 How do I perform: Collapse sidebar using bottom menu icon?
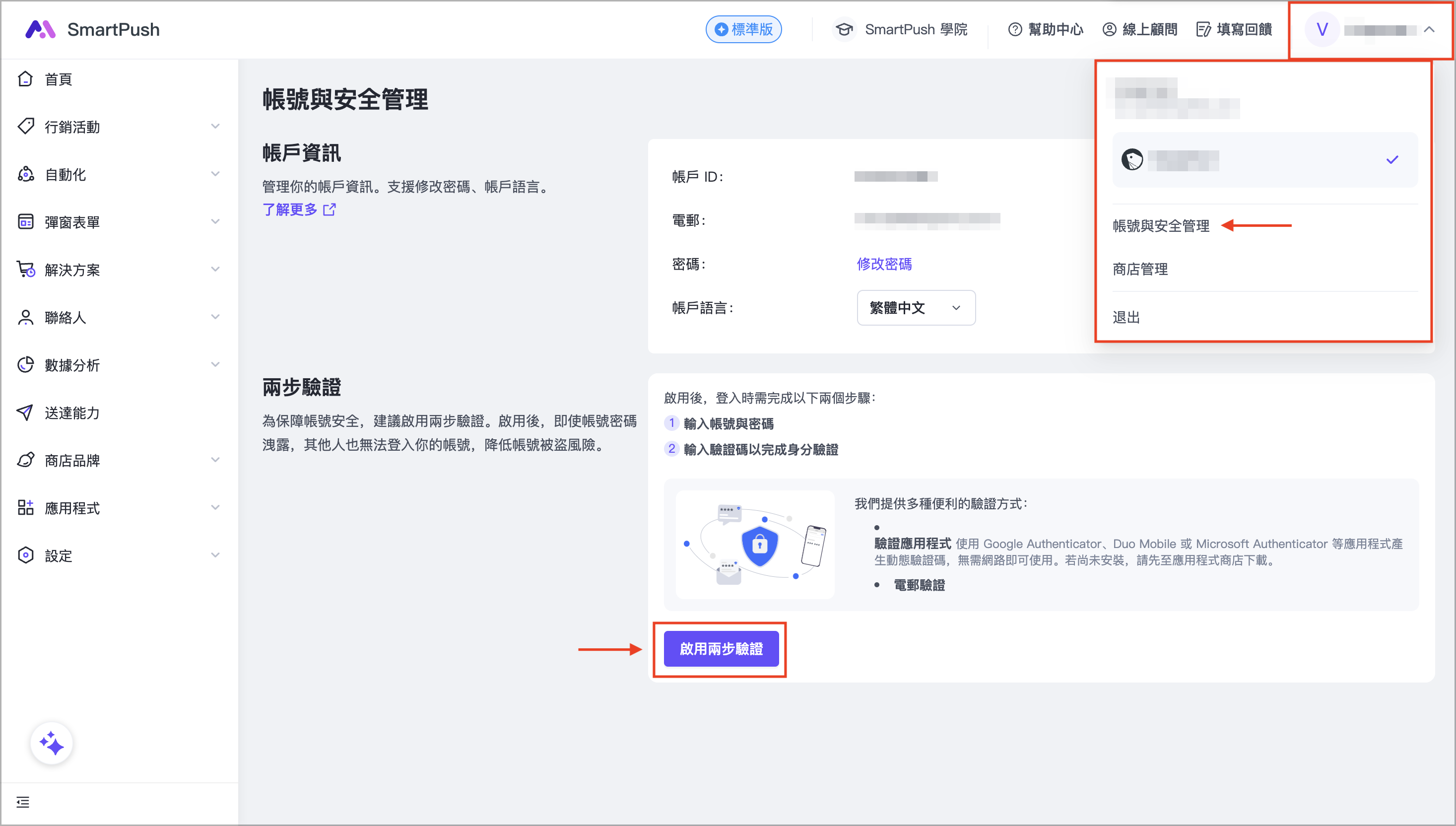coord(23,802)
